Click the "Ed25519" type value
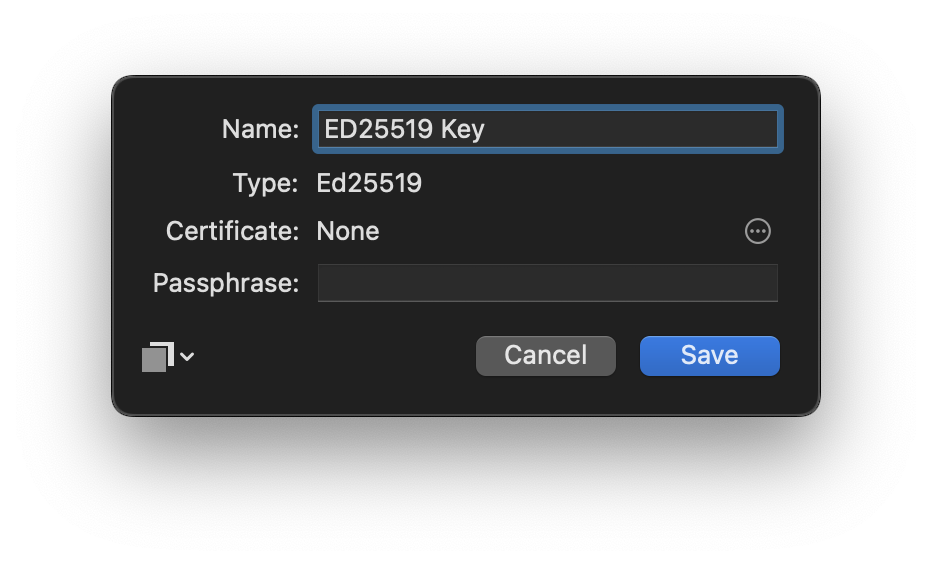 tap(369, 183)
